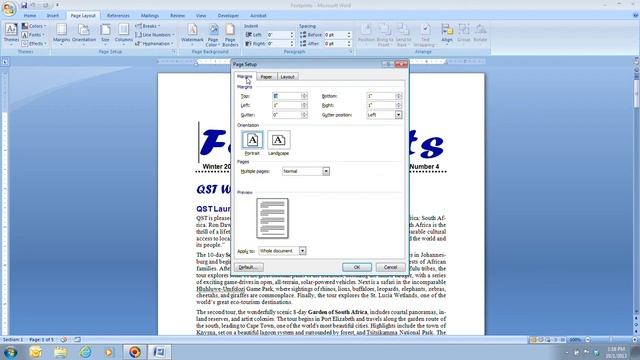Screen dimensions: 640x360
Task: Open the Columns menu
Action: point(123,35)
